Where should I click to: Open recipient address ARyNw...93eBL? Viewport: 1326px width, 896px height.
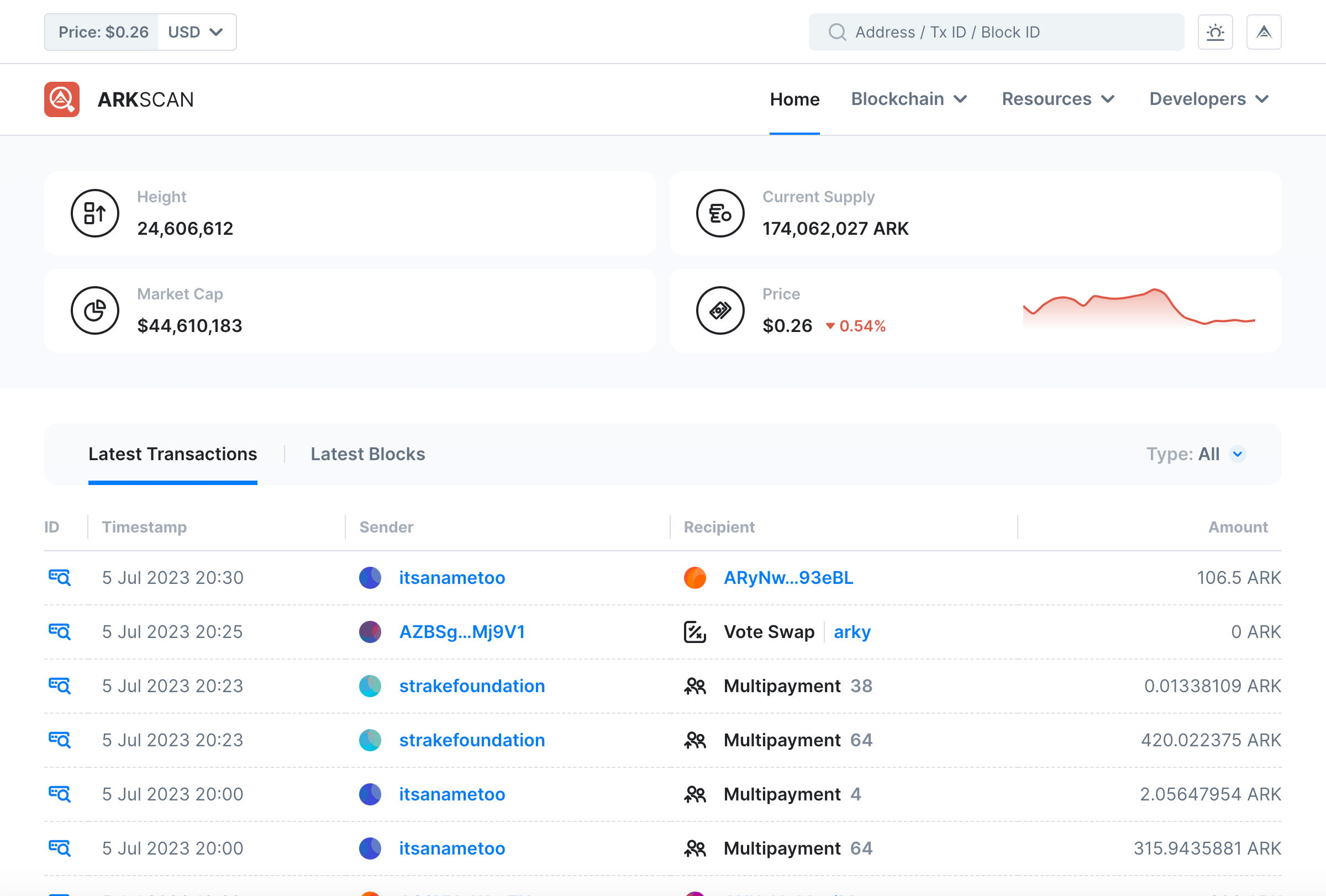788,577
